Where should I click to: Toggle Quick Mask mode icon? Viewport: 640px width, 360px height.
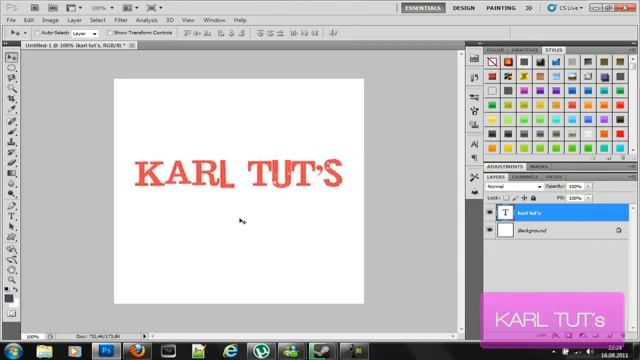[11, 313]
